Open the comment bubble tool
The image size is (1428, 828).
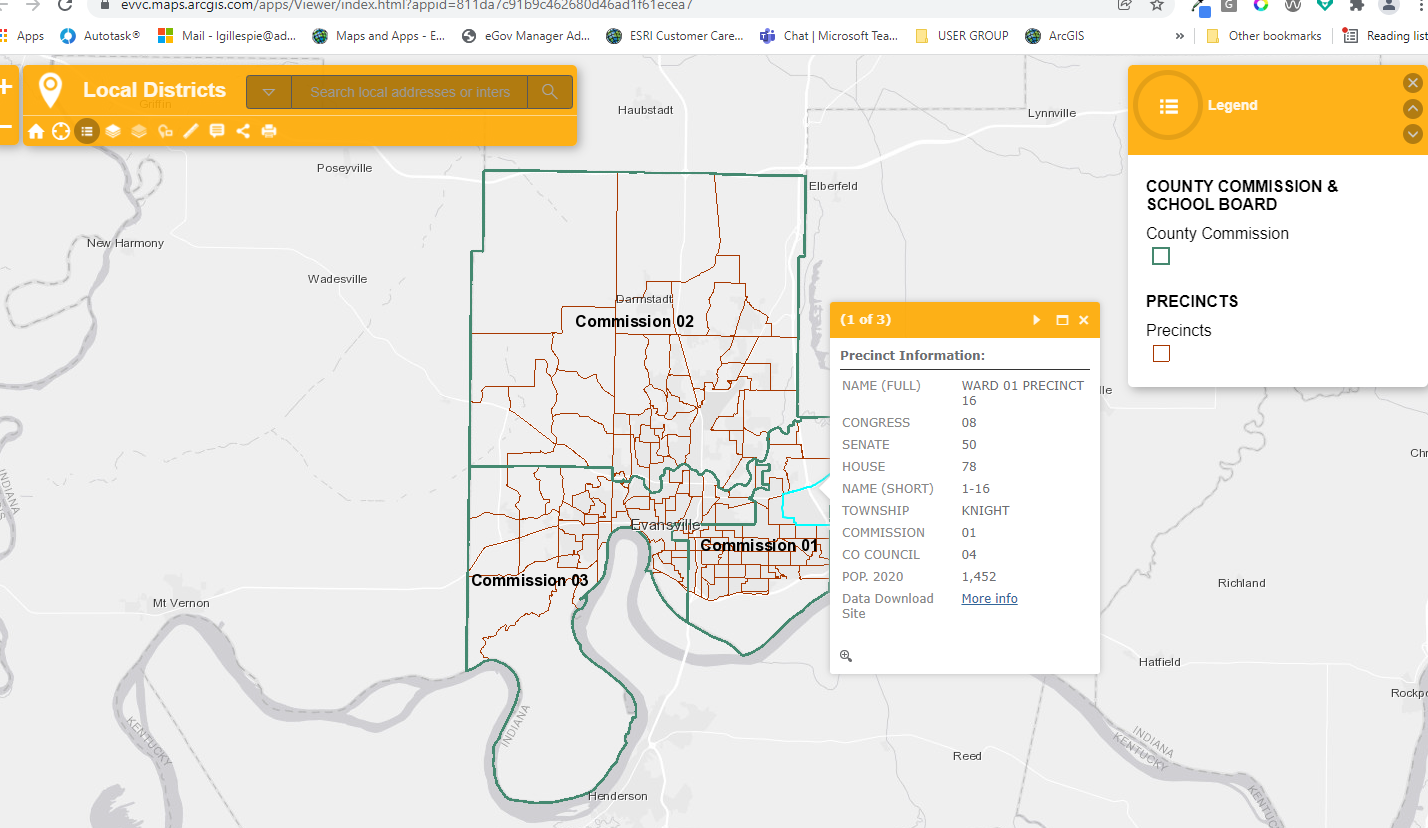tap(217, 131)
